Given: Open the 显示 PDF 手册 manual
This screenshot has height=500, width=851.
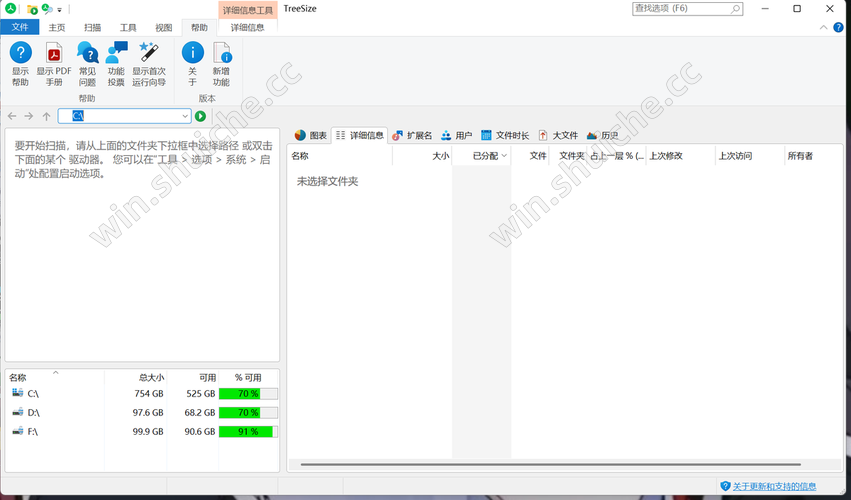Looking at the screenshot, I should 54,64.
